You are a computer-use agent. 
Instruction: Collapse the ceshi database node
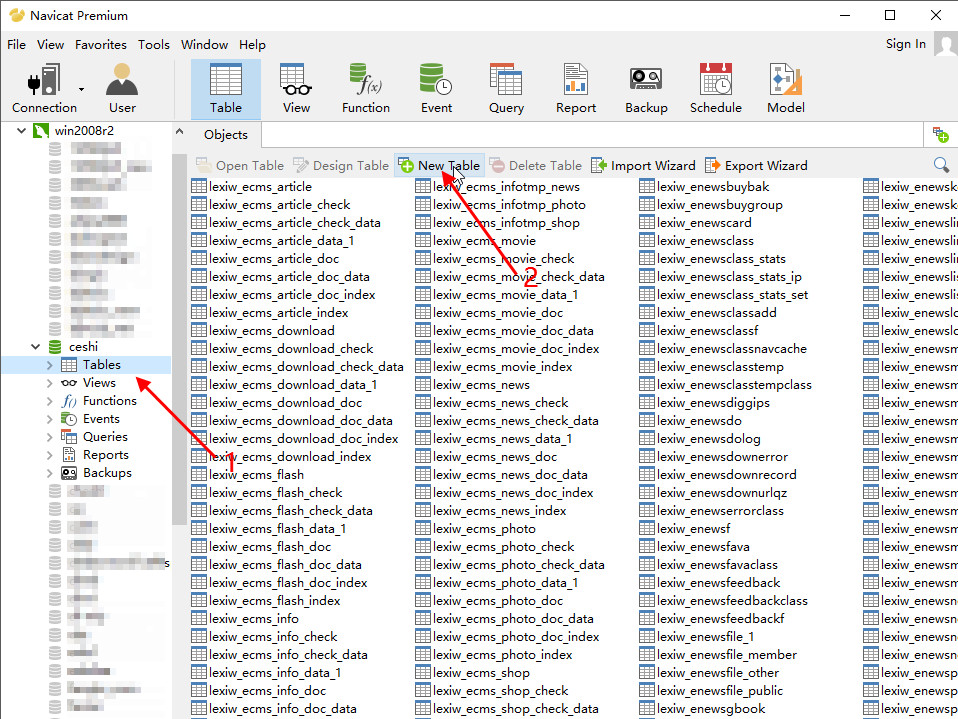tap(35, 347)
